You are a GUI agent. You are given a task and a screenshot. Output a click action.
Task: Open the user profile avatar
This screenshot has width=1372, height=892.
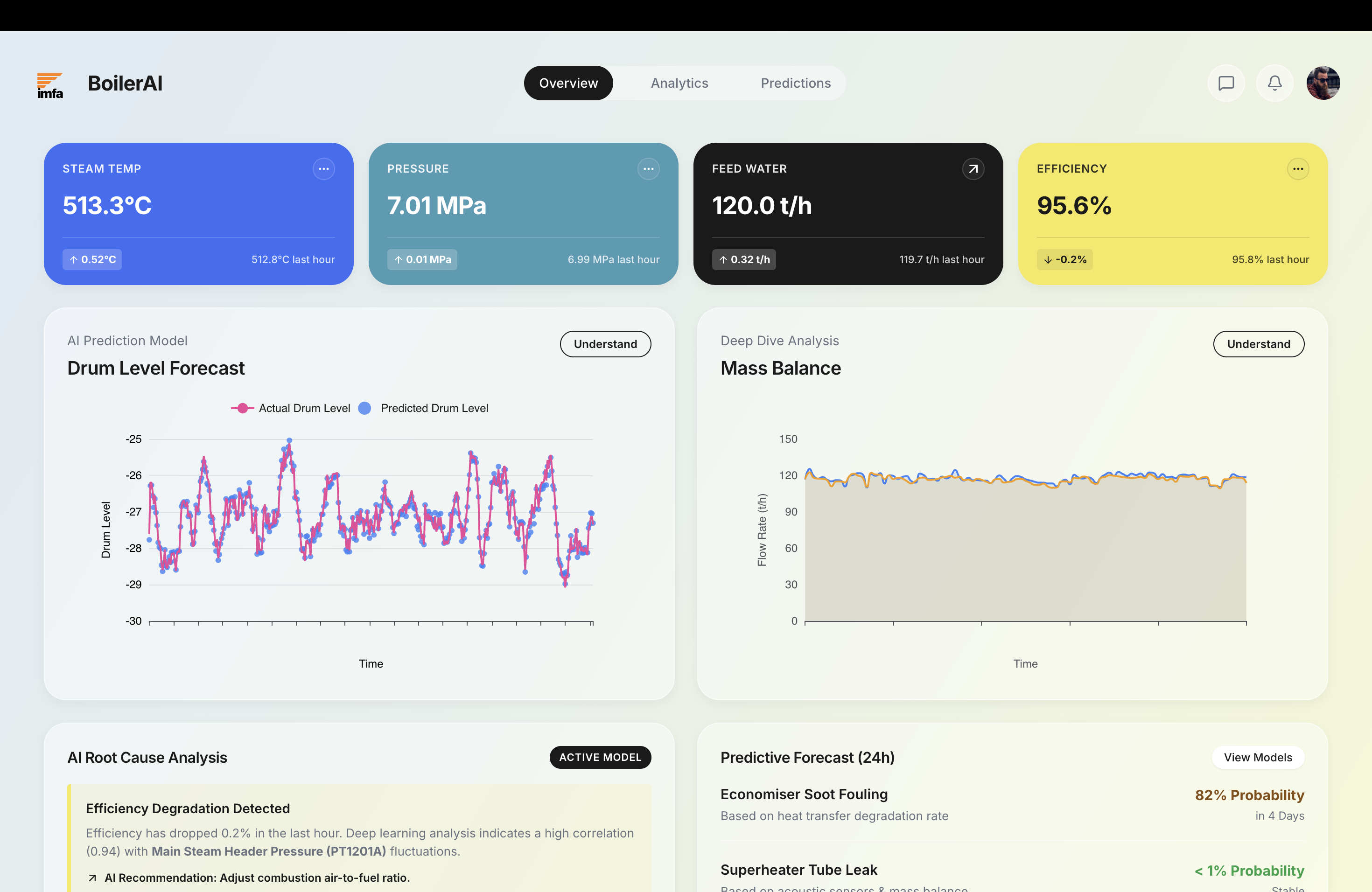click(1323, 83)
